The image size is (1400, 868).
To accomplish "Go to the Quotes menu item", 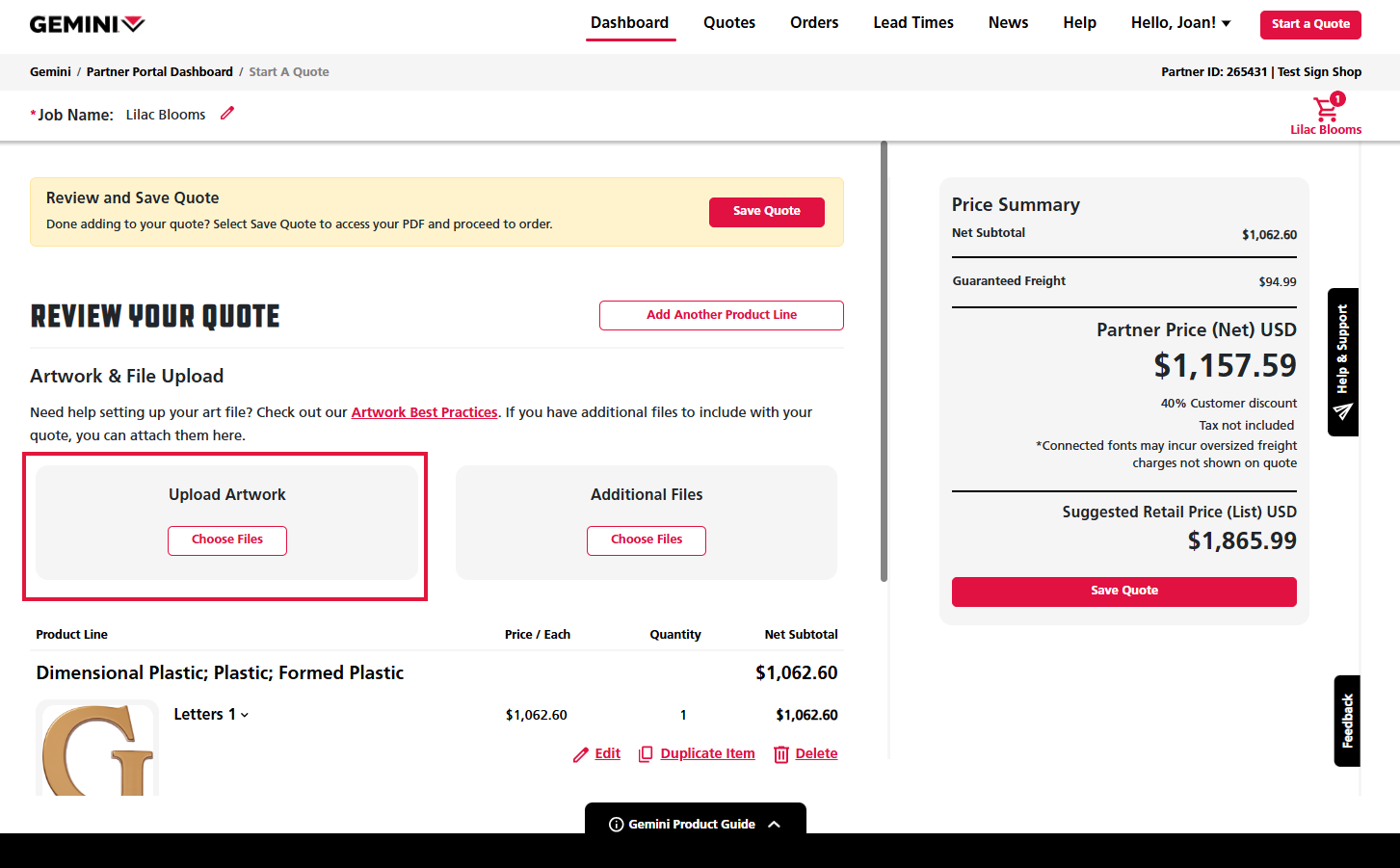I will click(728, 23).
